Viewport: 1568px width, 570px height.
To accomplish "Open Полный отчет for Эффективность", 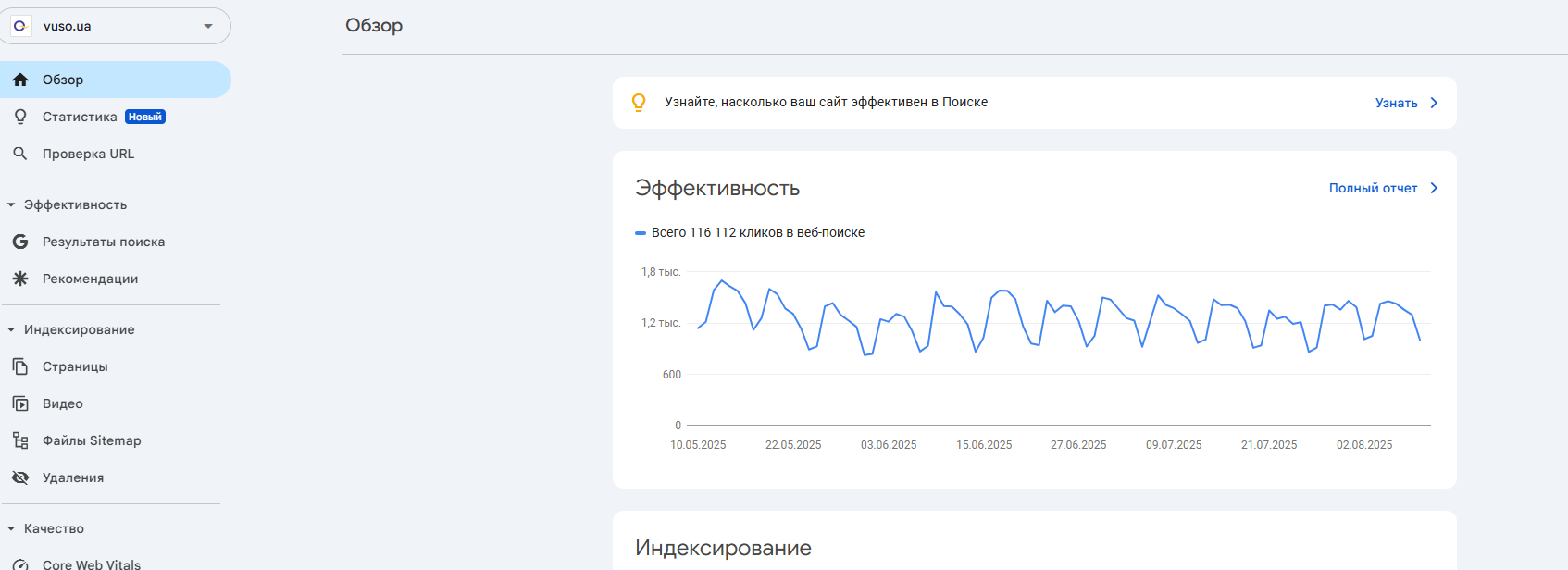I will click(1373, 188).
